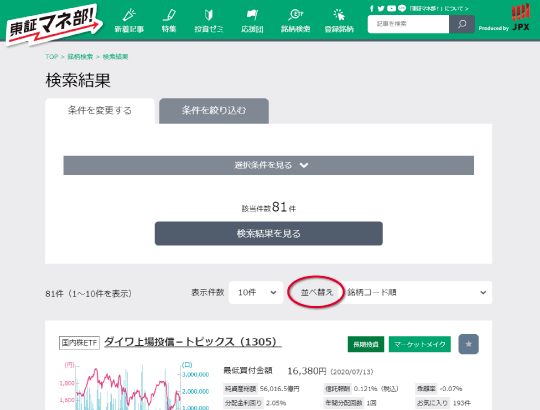The width and height of the screenshot is (540, 410).
Task: Go to TOP breadcrumb link
Action: click(52, 56)
